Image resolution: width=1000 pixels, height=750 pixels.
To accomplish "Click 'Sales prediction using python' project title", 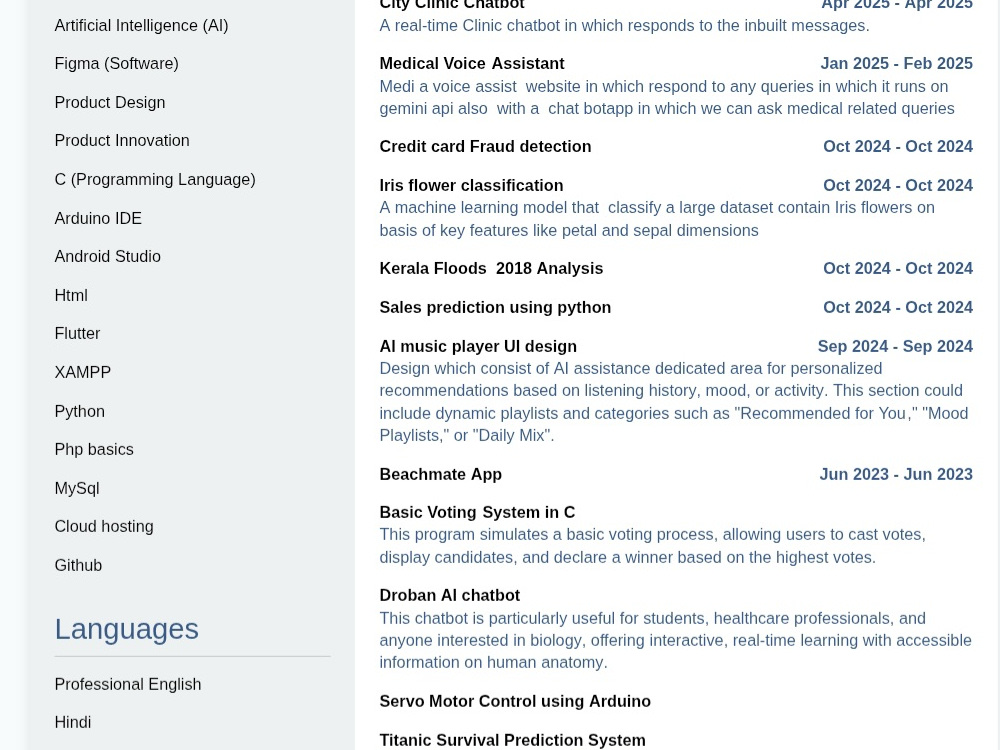I will click(x=495, y=307).
